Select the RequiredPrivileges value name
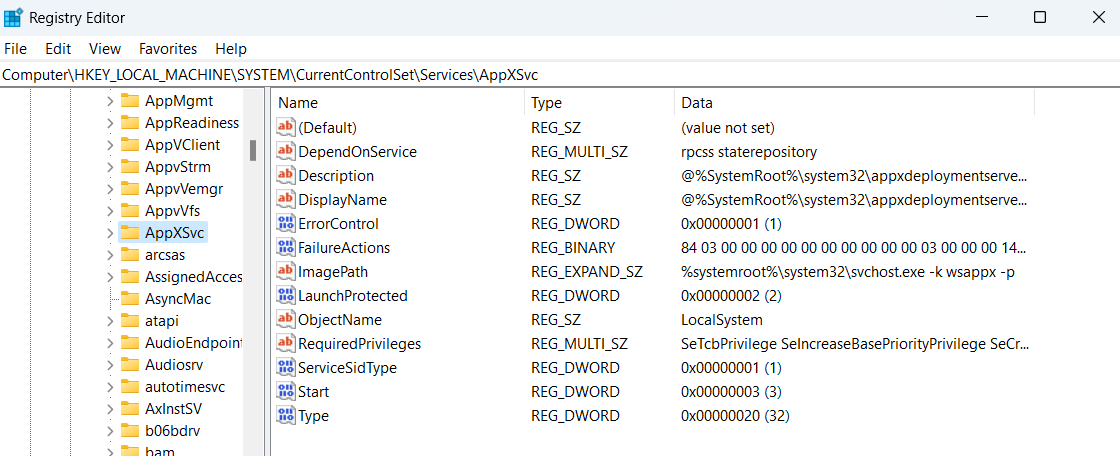 [x=359, y=344]
